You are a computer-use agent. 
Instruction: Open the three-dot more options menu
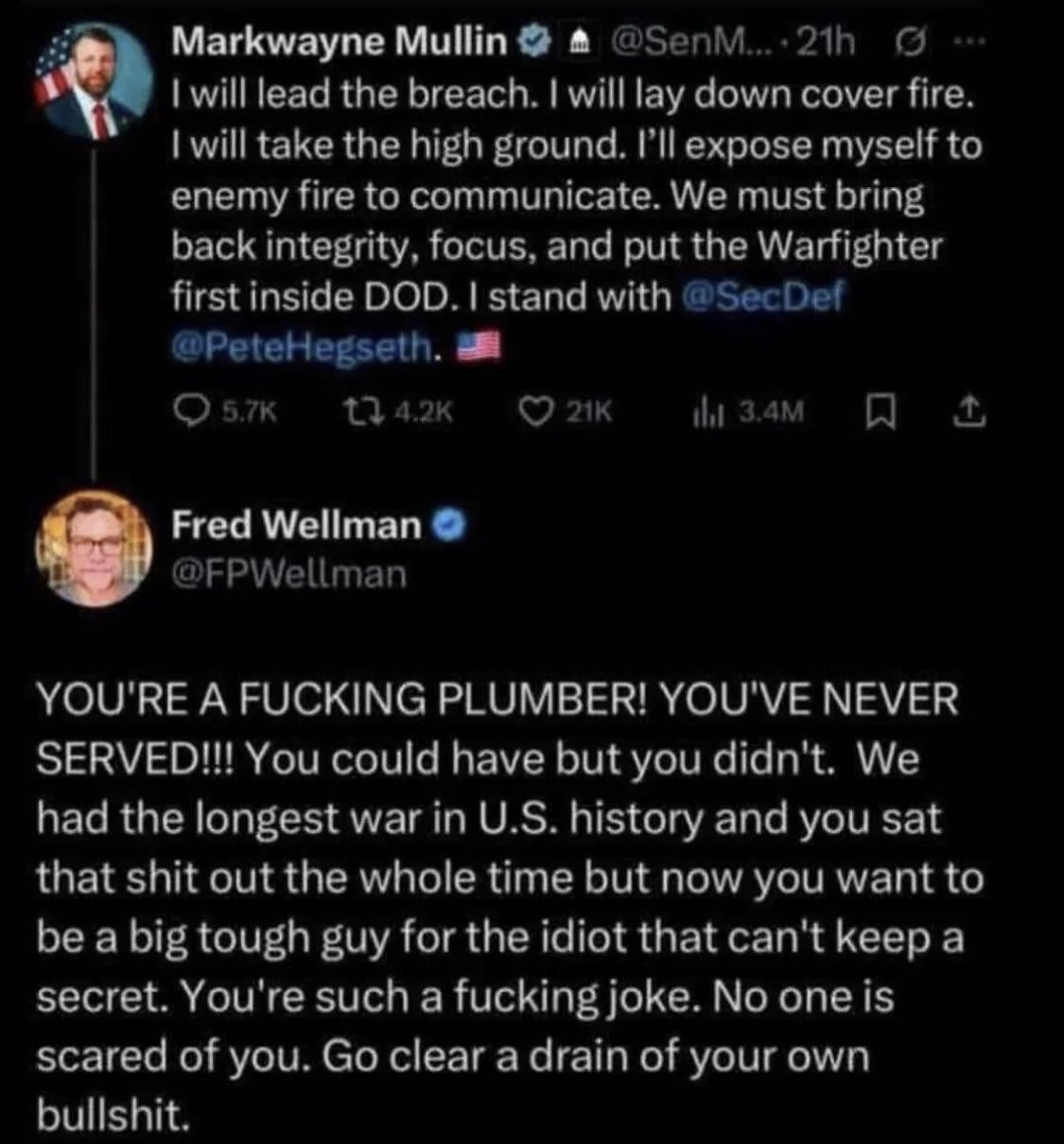[x=966, y=43]
